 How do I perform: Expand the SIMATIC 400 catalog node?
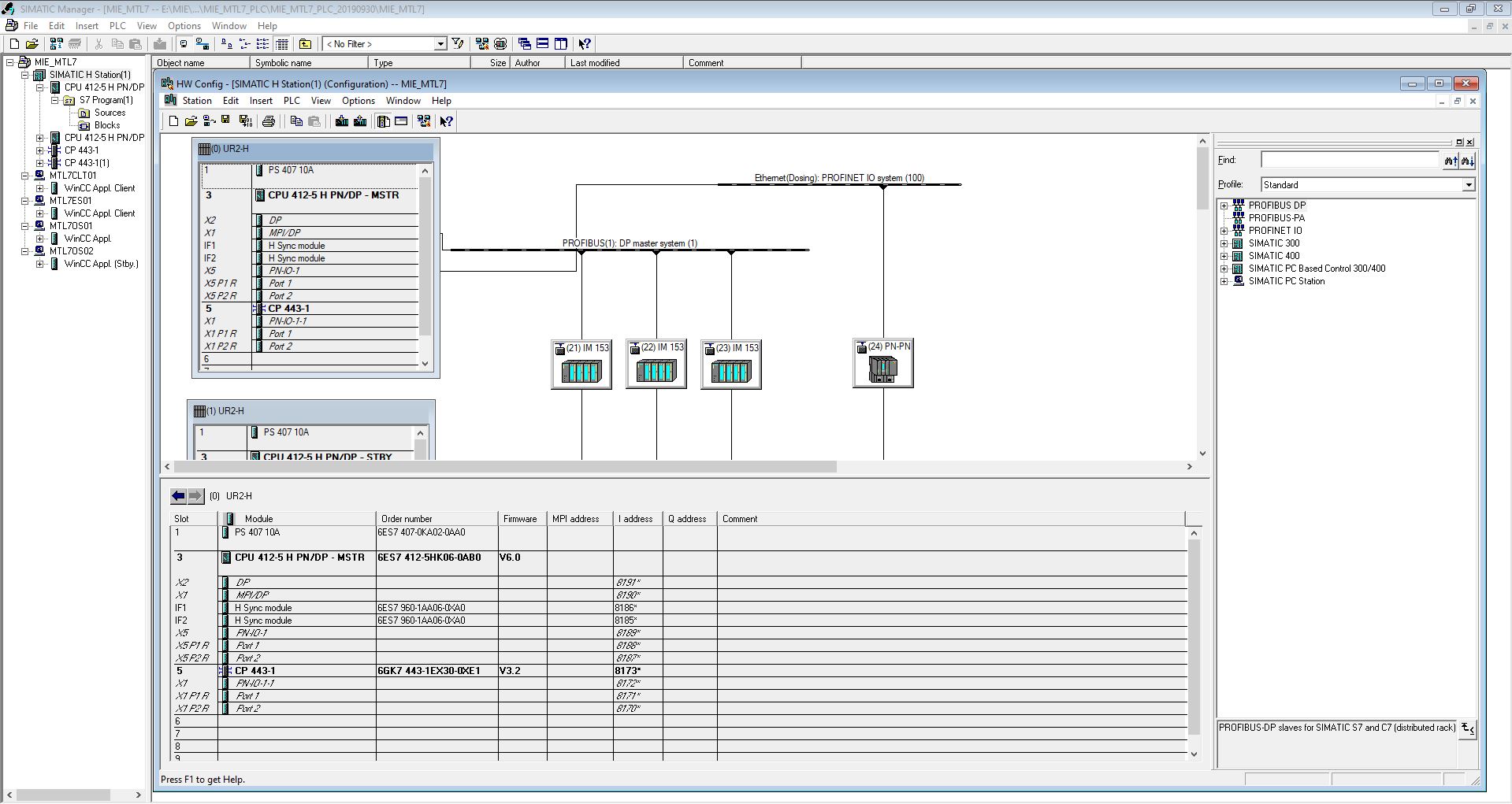click(1224, 256)
